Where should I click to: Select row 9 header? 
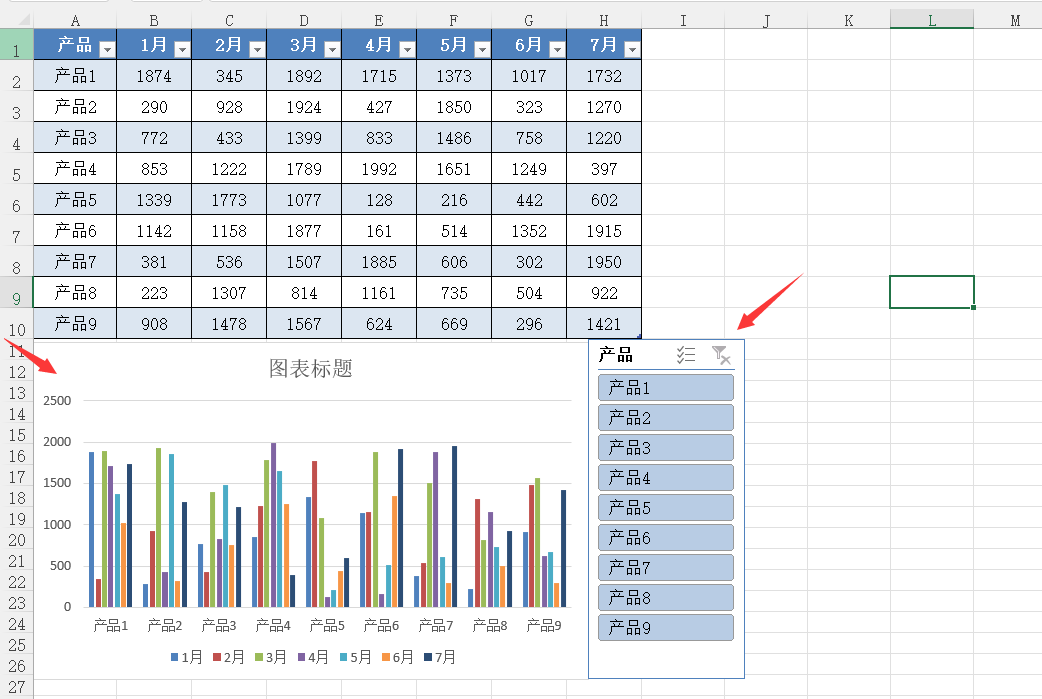tap(16, 292)
